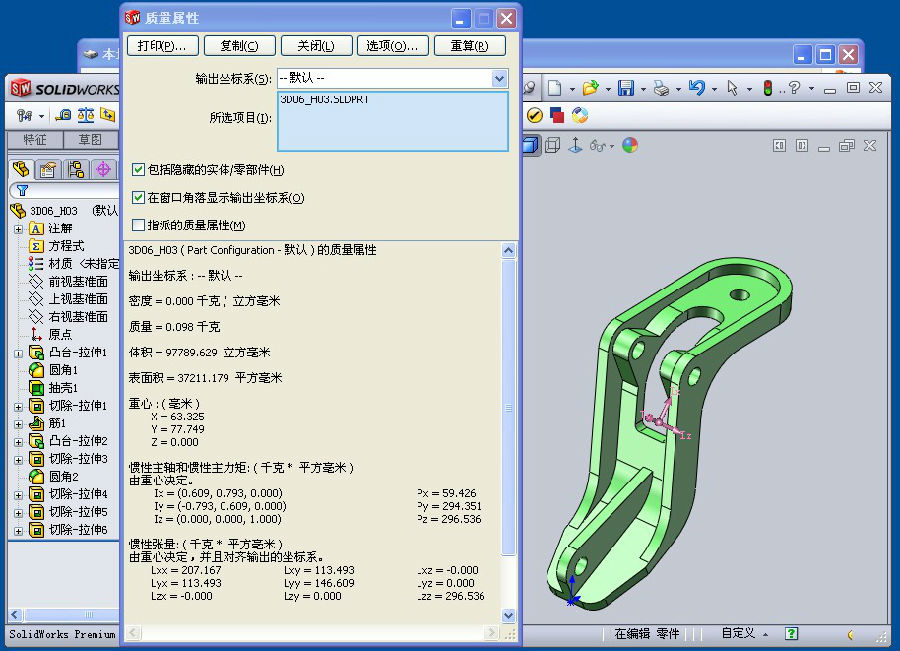Select the Measure tape tool icon
The width and height of the screenshot is (900, 651).
coord(63,115)
